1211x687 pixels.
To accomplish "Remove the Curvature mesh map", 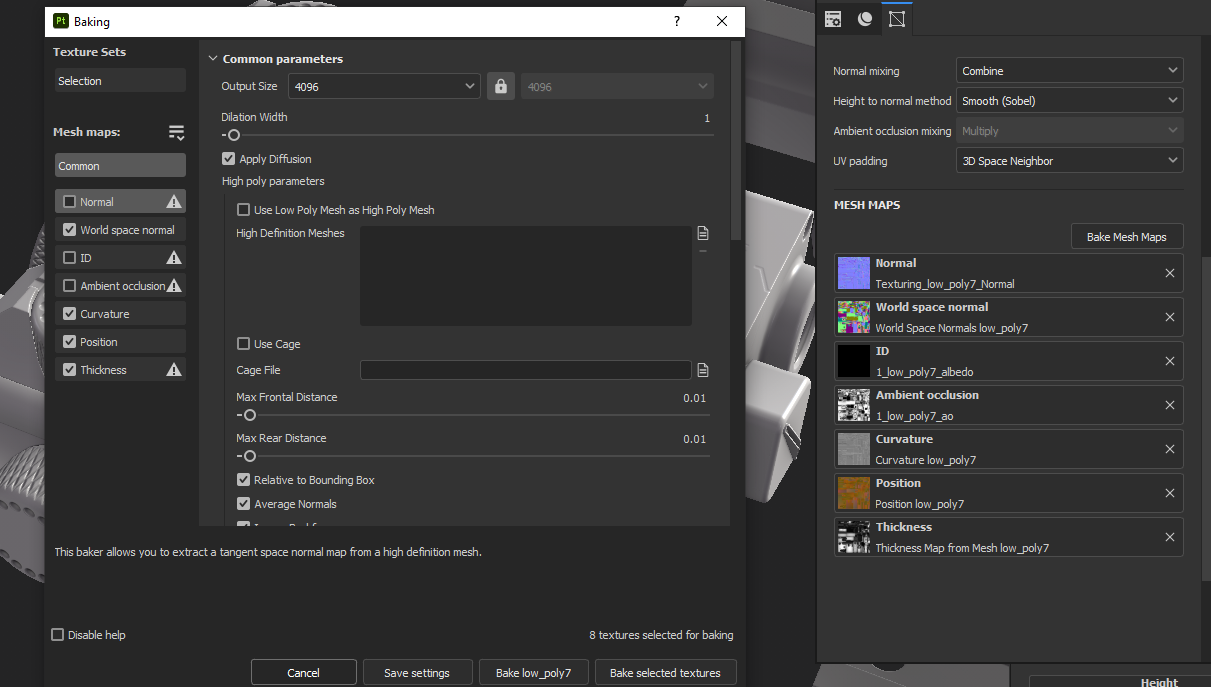I will 1170,449.
